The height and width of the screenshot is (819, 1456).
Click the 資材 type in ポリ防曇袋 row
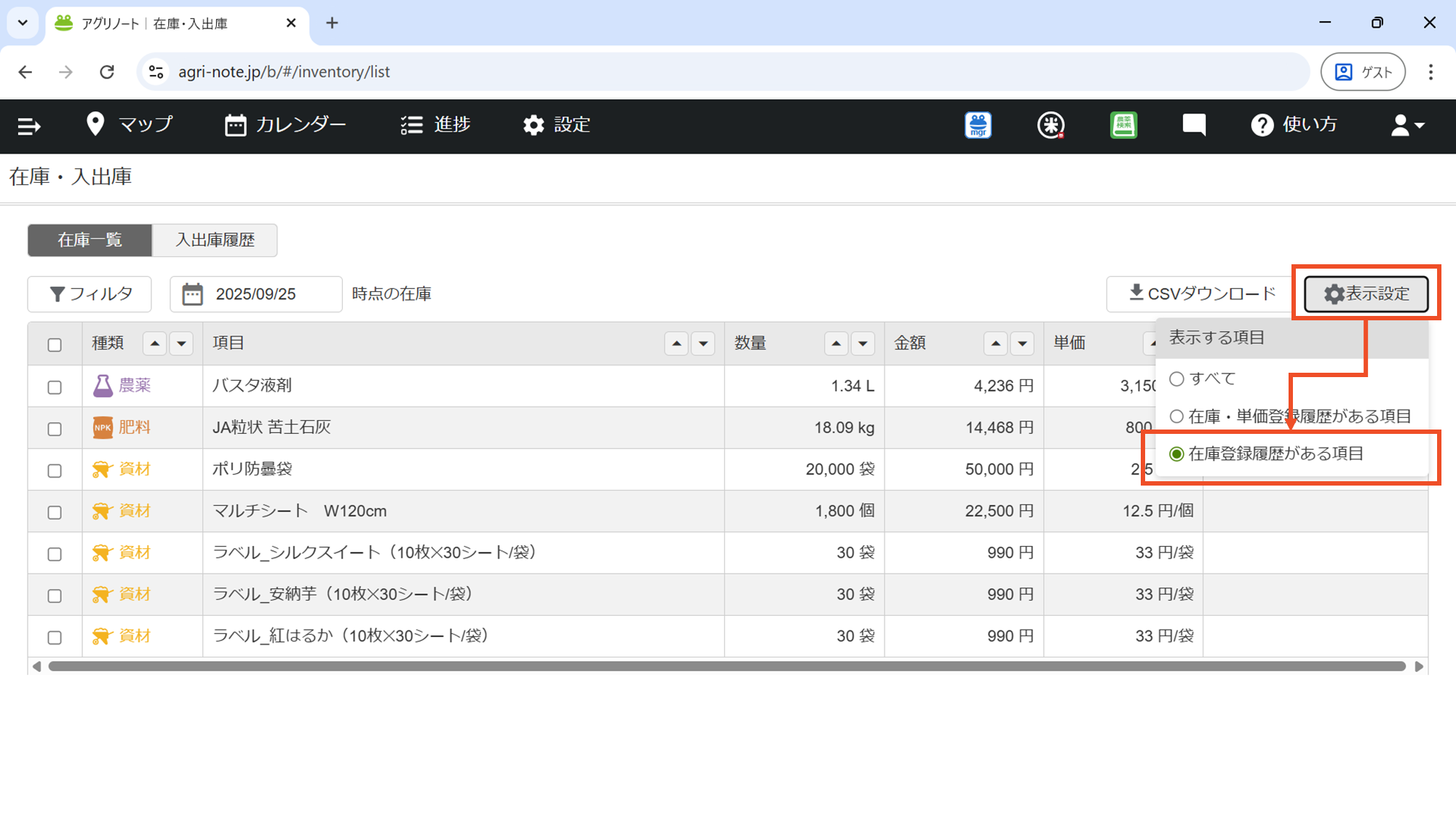(x=122, y=469)
